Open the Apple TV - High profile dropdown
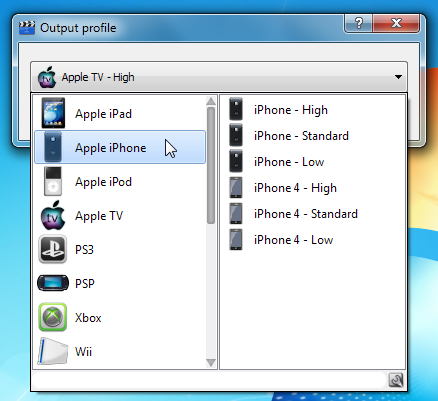 (219, 77)
